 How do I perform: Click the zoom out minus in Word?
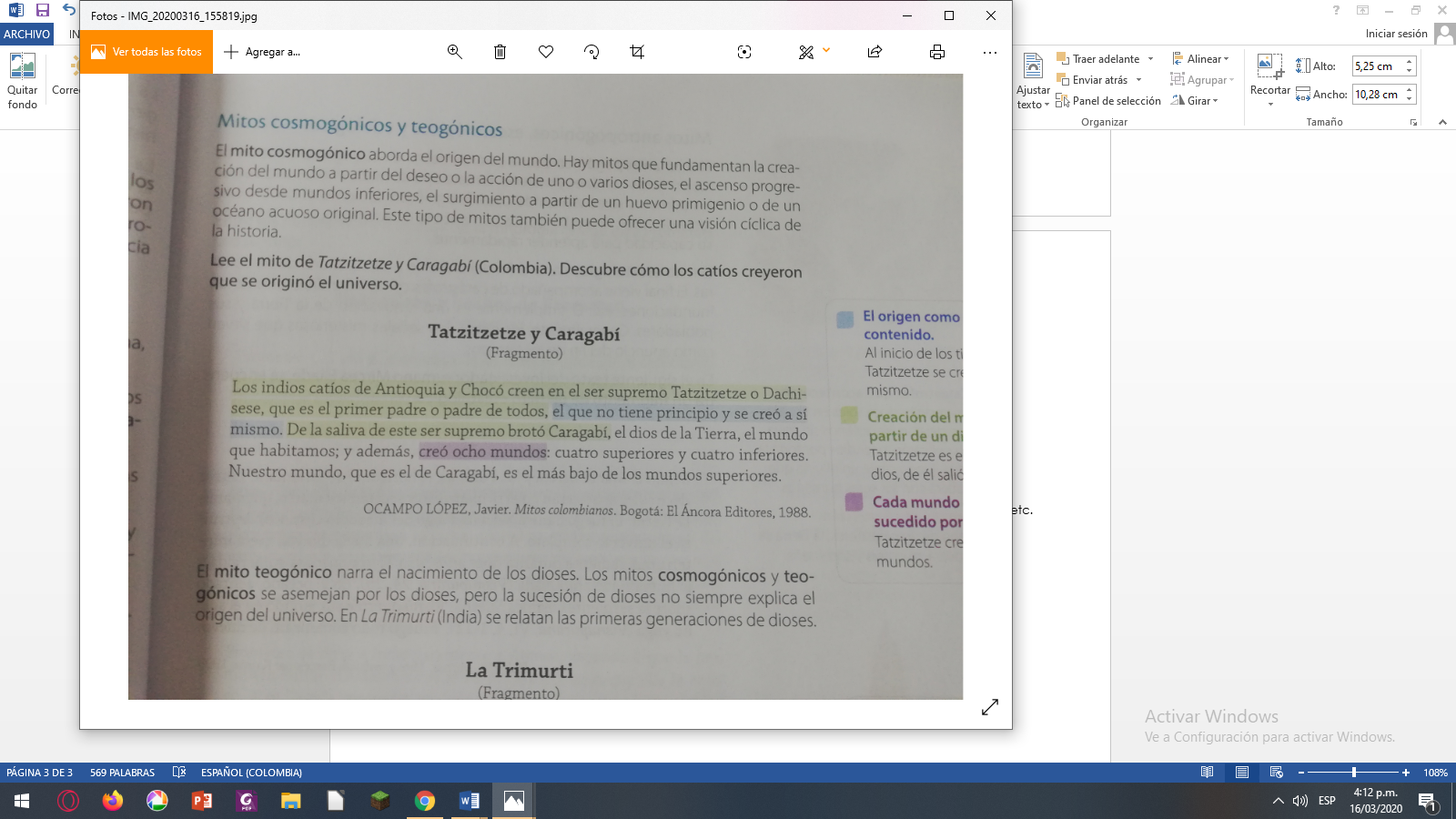coord(1301,773)
